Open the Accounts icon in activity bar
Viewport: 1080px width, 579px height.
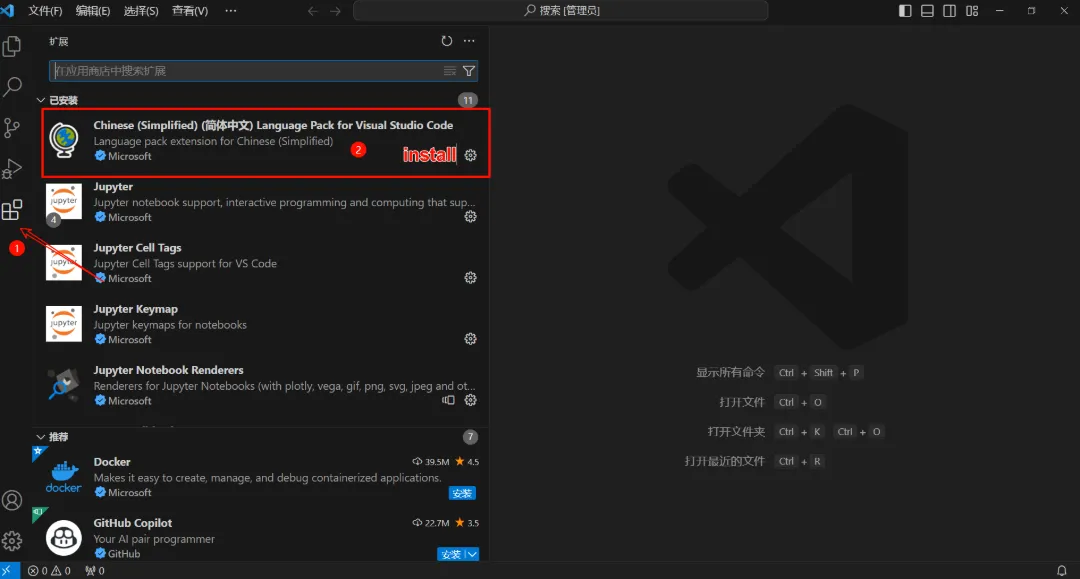(x=12, y=501)
